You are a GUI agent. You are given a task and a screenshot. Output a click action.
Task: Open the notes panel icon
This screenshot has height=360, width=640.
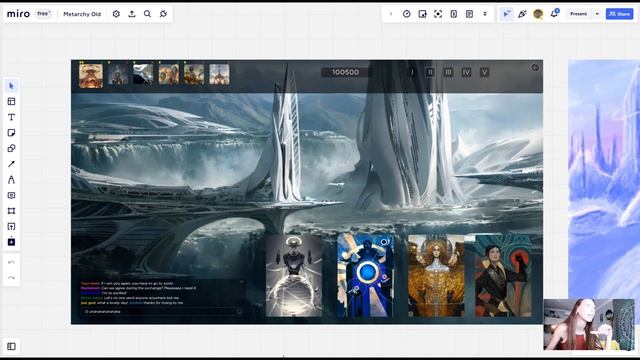point(469,14)
